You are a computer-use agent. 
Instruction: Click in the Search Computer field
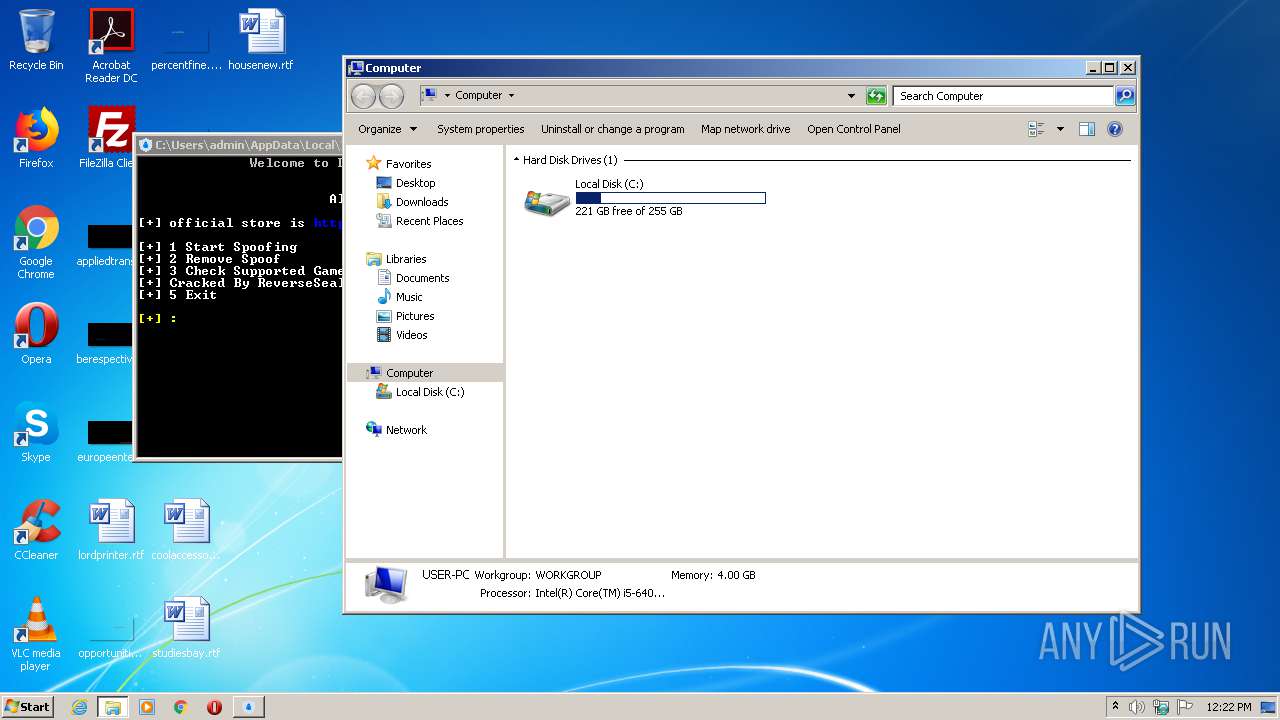tap(1003, 96)
